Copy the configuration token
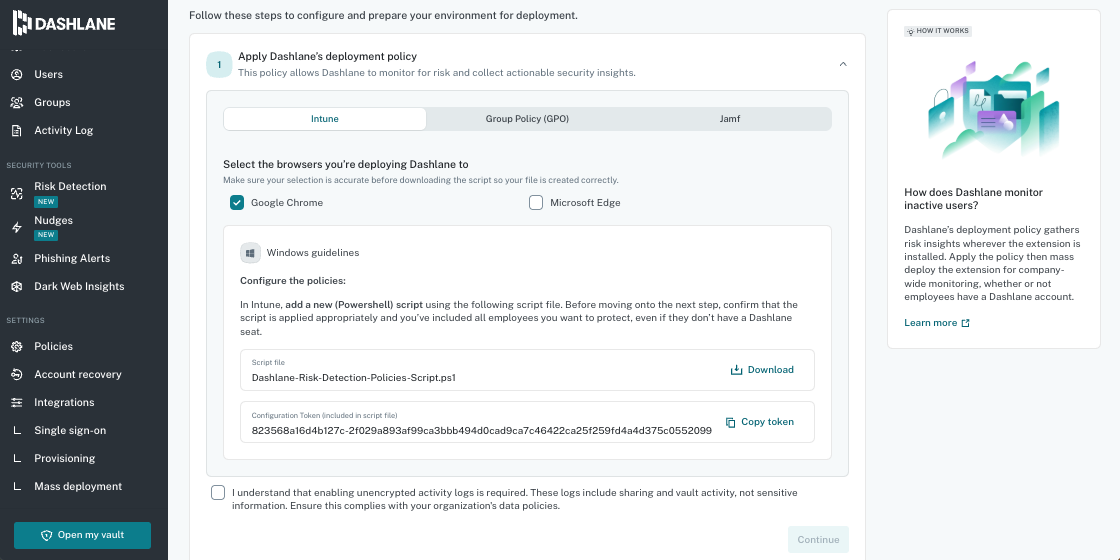This screenshot has height=560, width=1120. coord(759,422)
